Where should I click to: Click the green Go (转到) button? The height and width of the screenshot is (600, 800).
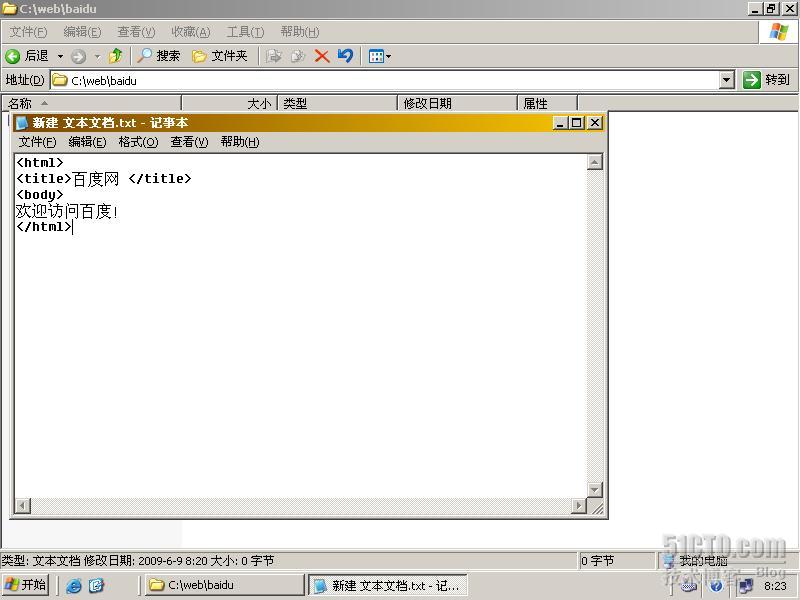(766, 80)
